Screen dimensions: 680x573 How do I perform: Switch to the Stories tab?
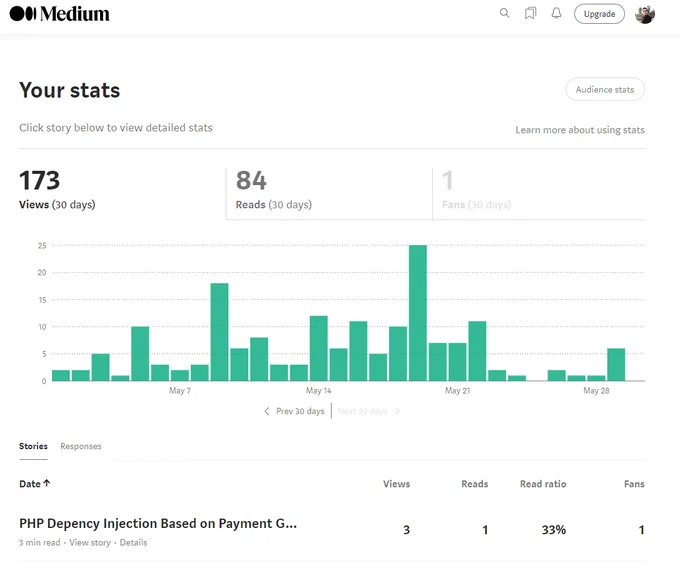pyautogui.click(x=33, y=446)
